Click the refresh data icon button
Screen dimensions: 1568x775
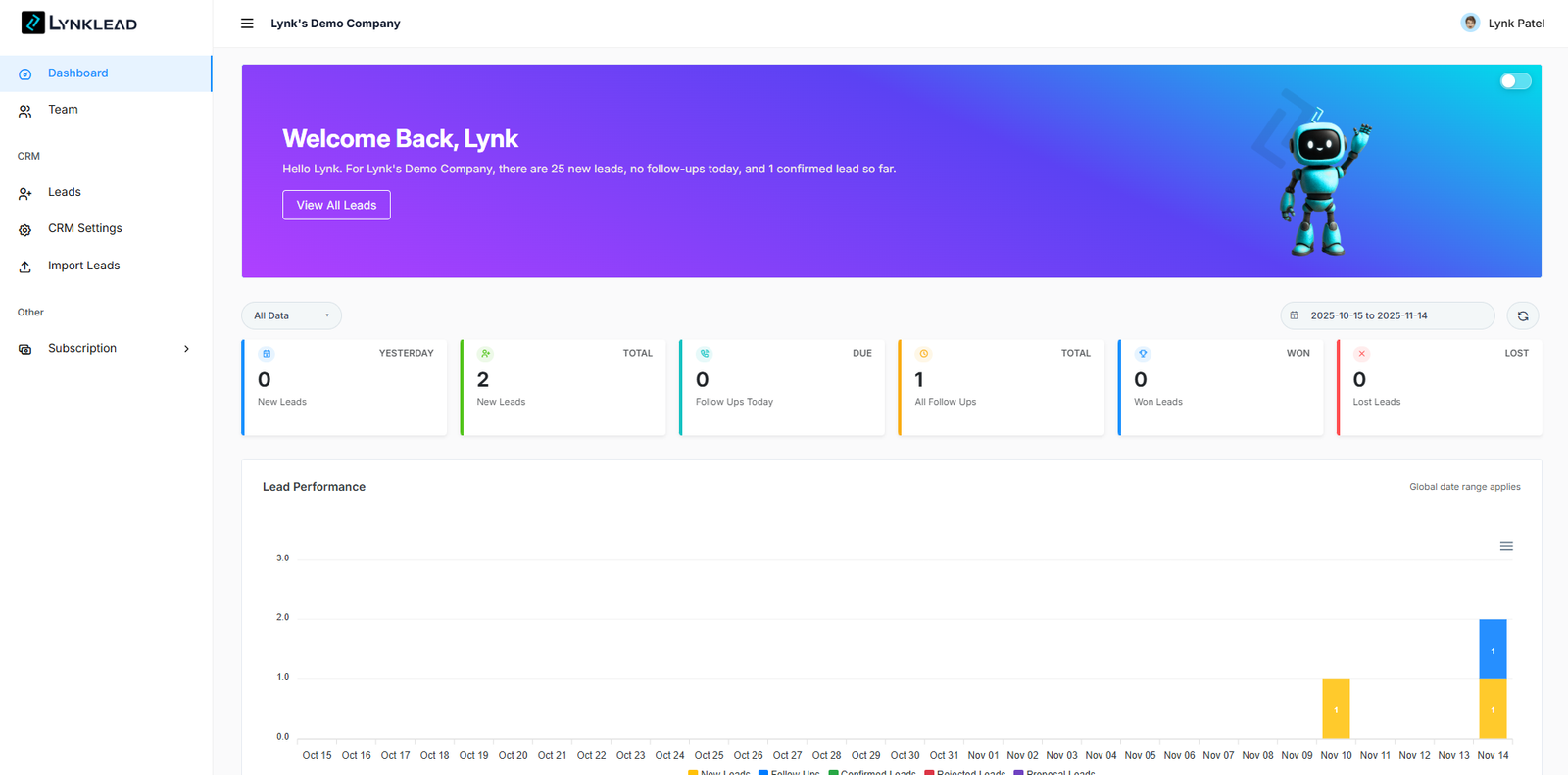[1522, 315]
